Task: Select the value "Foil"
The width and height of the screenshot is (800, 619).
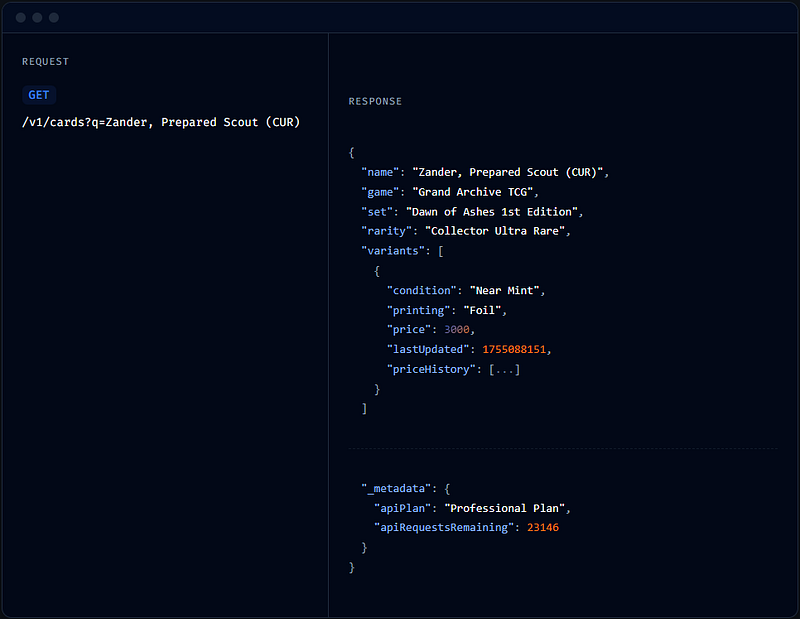Action: coord(482,311)
